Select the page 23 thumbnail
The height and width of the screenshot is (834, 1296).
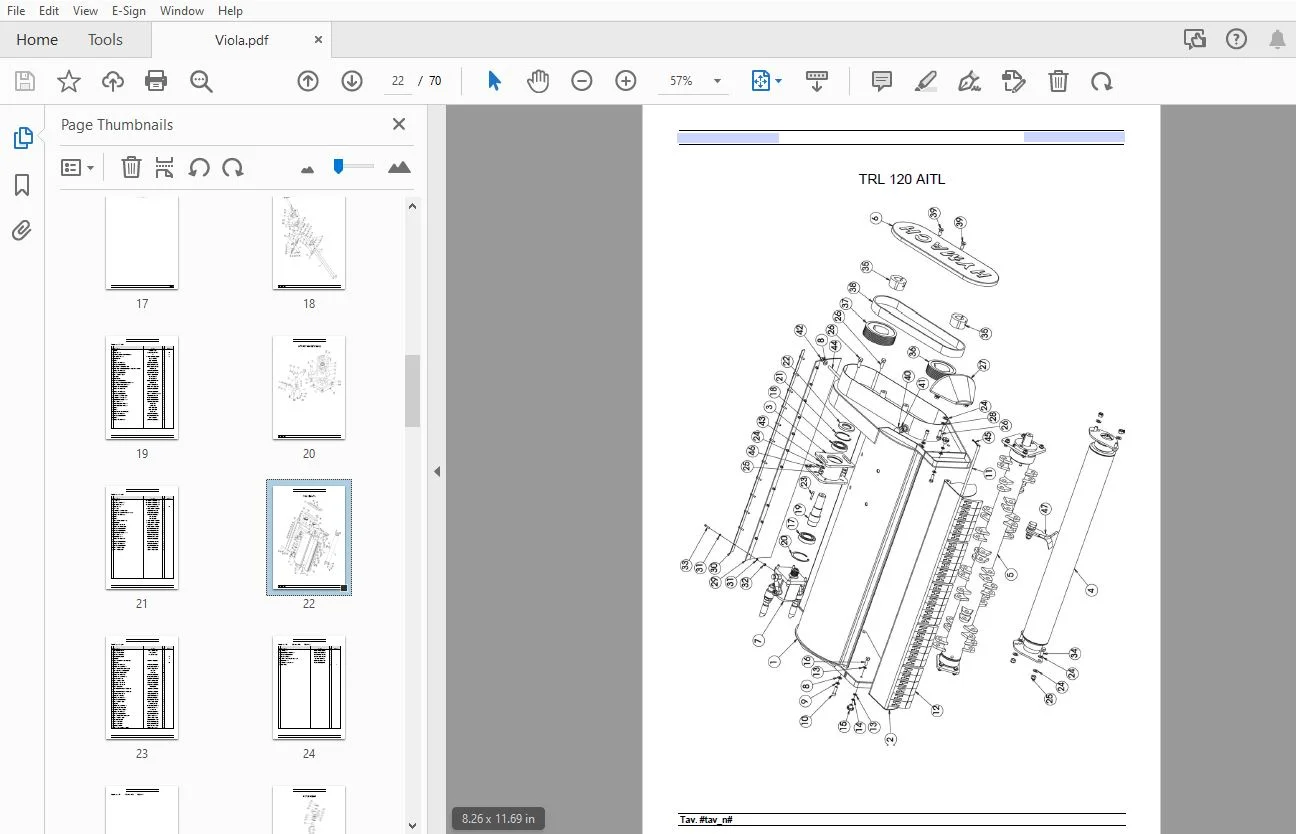142,688
